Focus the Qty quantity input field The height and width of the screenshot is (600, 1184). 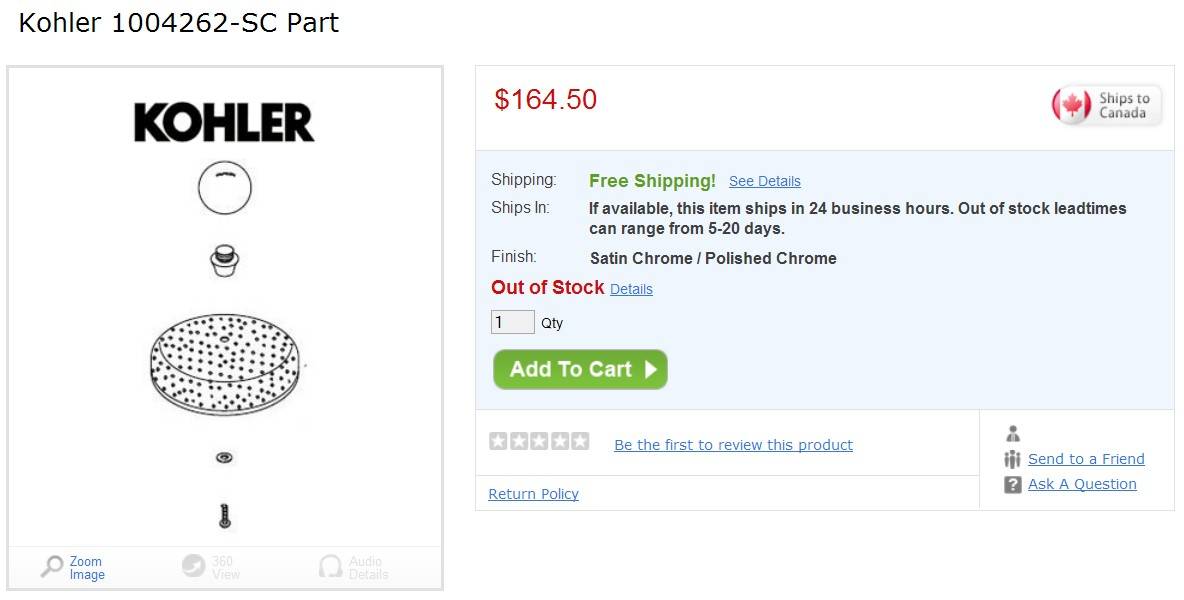pyautogui.click(x=512, y=322)
